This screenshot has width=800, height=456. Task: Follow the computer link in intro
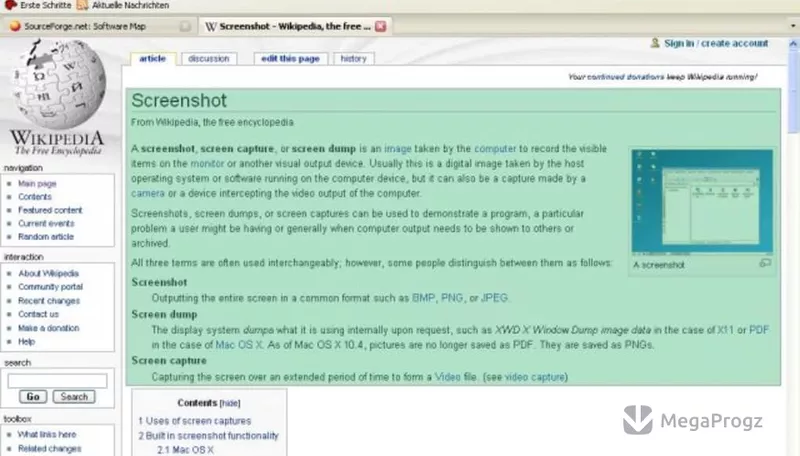click(495, 149)
